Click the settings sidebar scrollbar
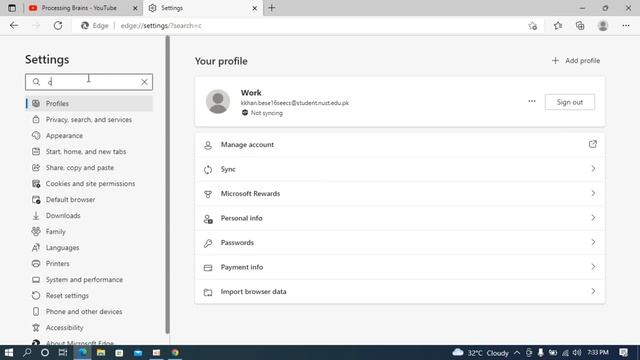 167,185
